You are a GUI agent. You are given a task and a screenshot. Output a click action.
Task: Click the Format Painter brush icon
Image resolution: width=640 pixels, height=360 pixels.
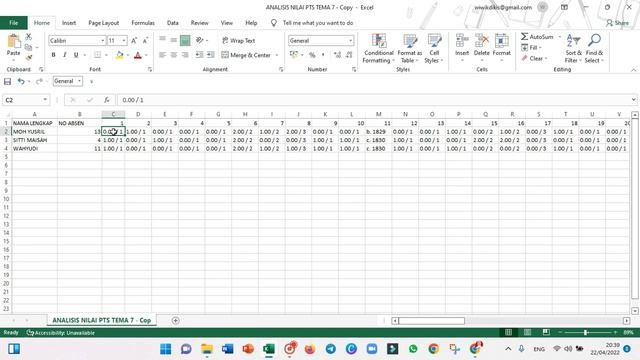(29, 58)
